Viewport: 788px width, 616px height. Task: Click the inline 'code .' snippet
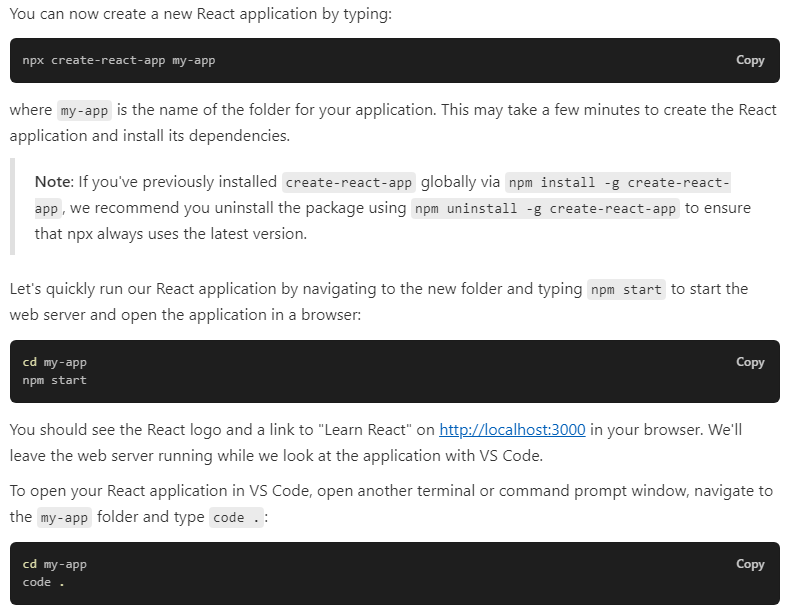pos(236,518)
